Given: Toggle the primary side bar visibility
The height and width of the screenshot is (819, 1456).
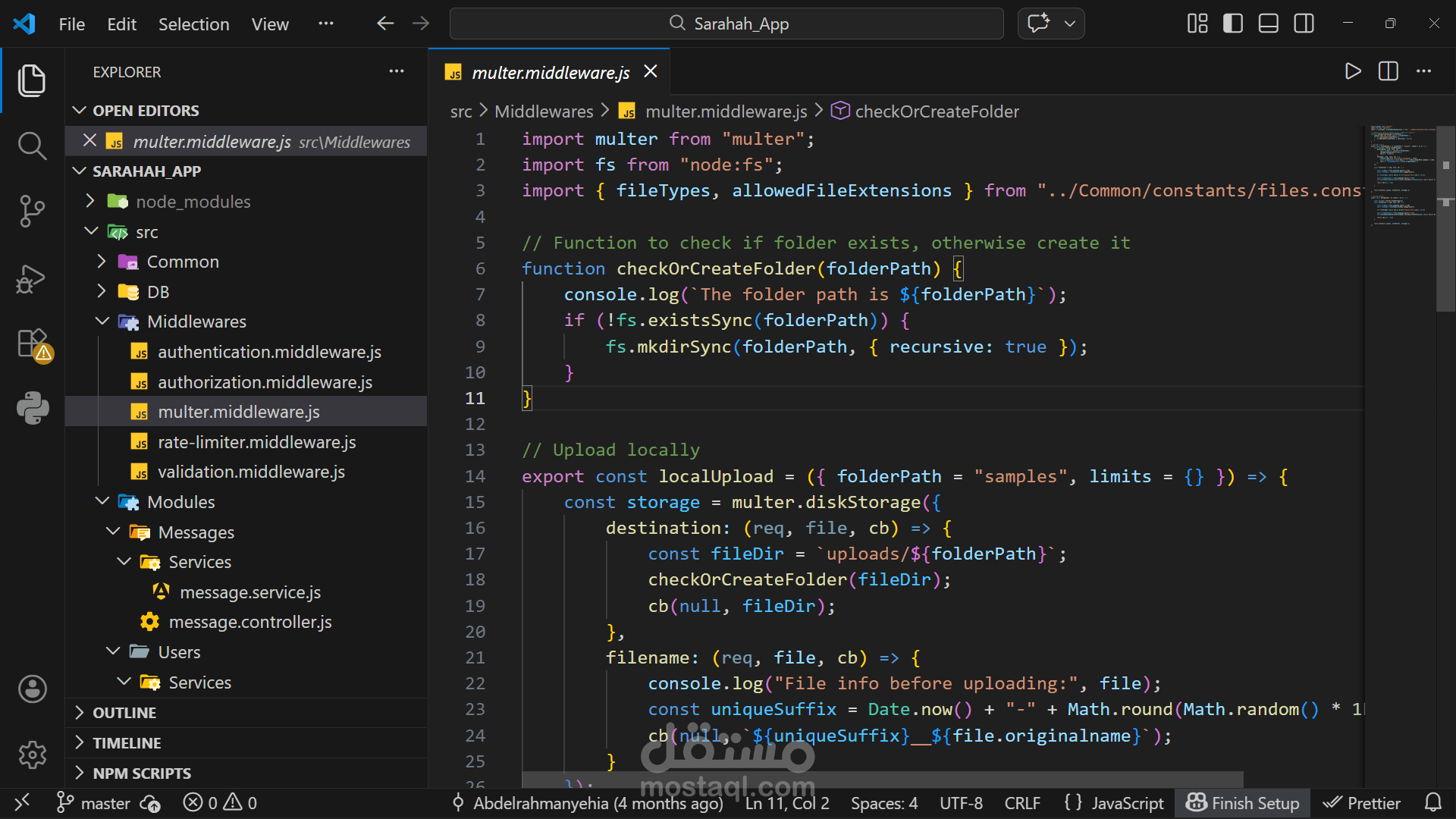Looking at the screenshot, I should point(1233,24).
